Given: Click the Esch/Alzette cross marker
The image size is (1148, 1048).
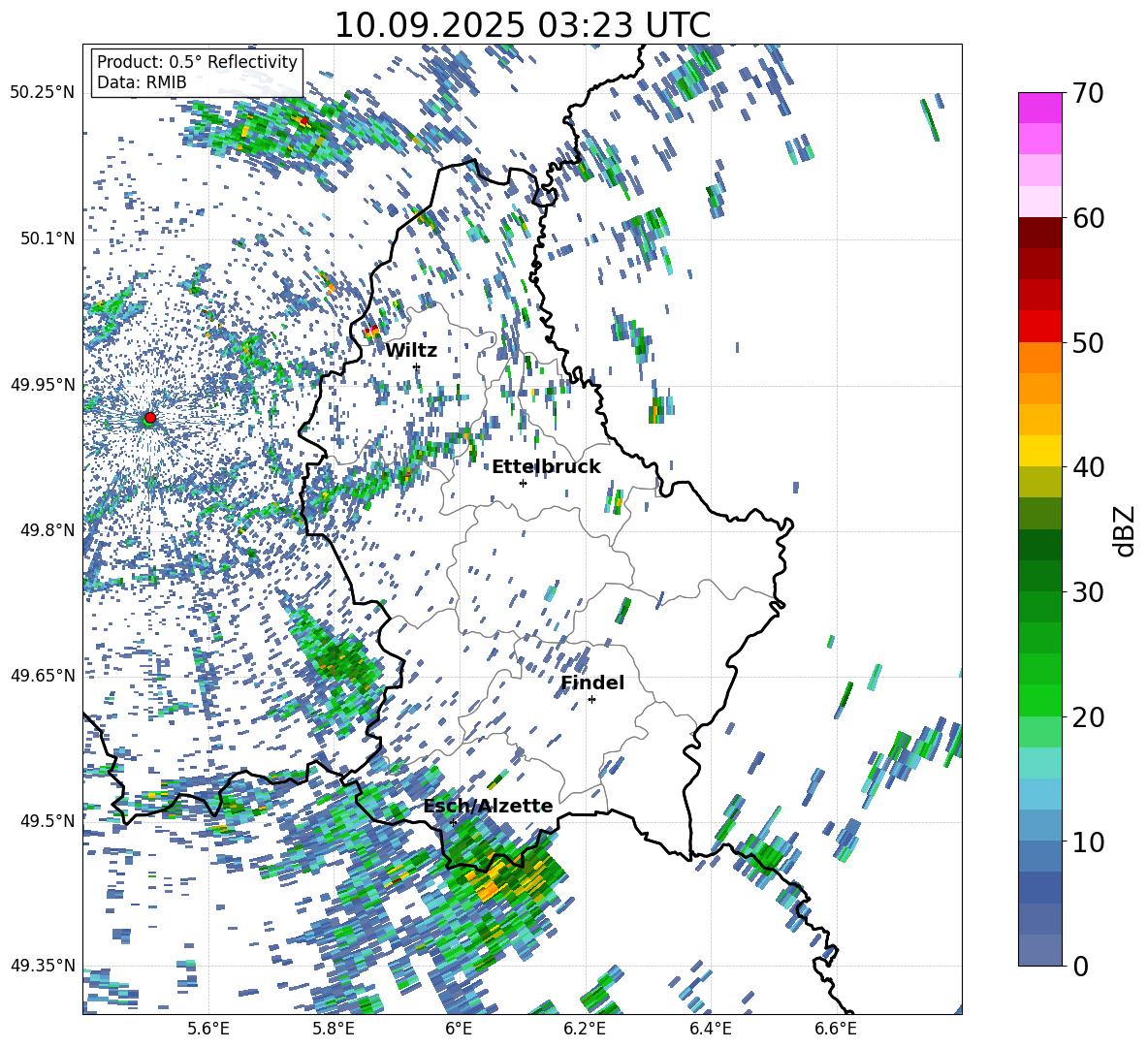Looking at the screenshot, I should point(453,822).
